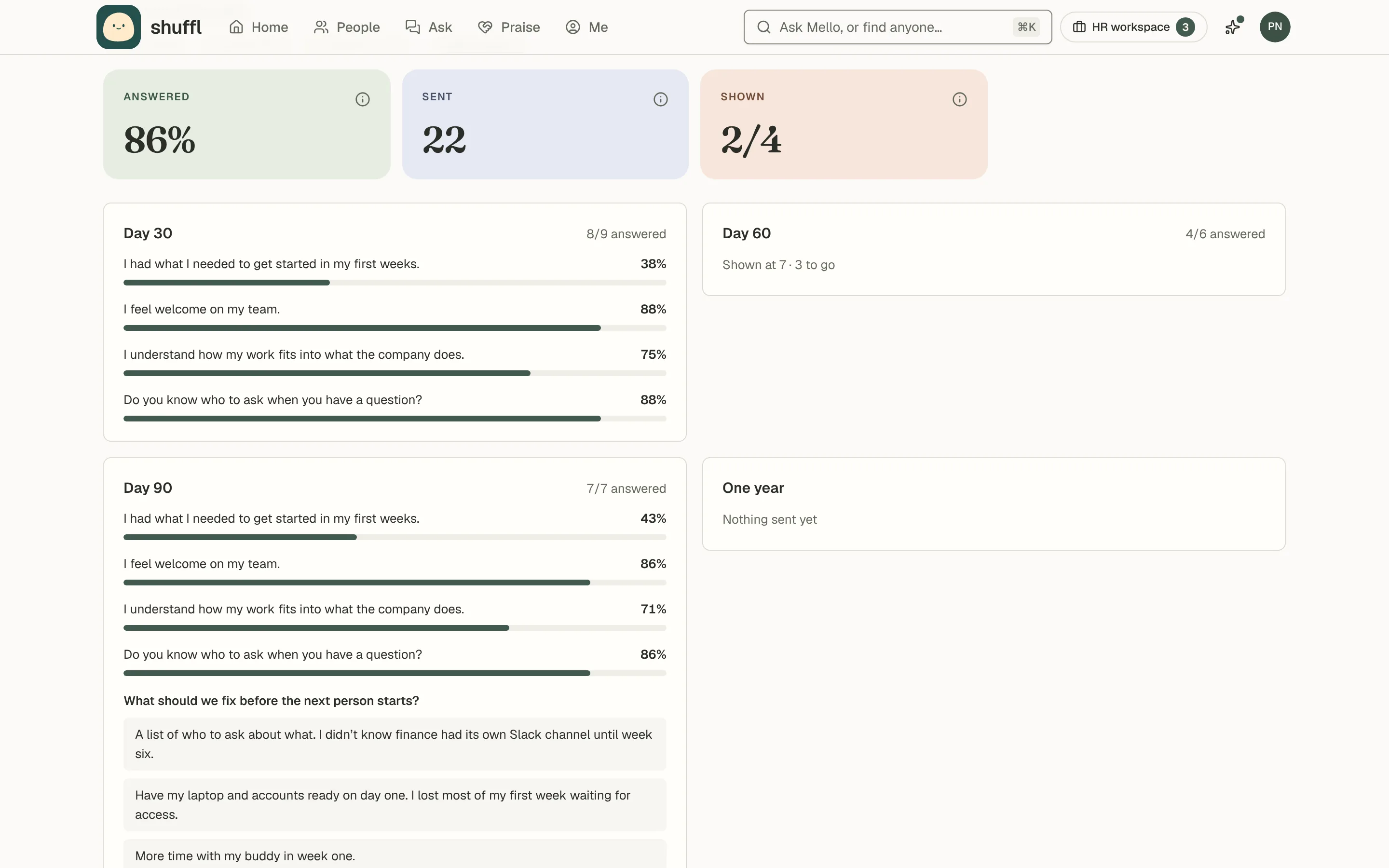This screenshot has height=868, width=1389.
Task: Click the 'Nothing sent yet' text
Action: [x=769, y=519]
